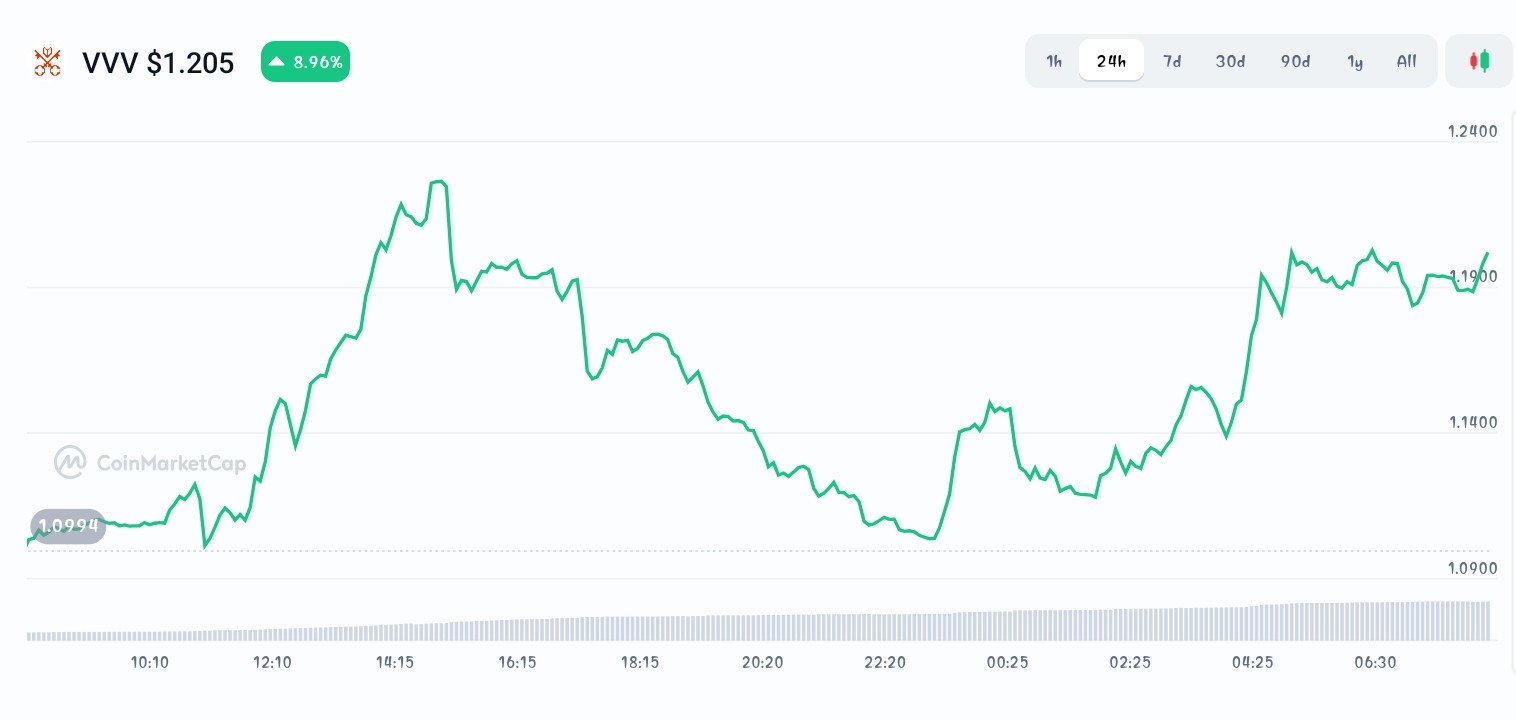Click the current price label 1.1900

[1472, 276]
